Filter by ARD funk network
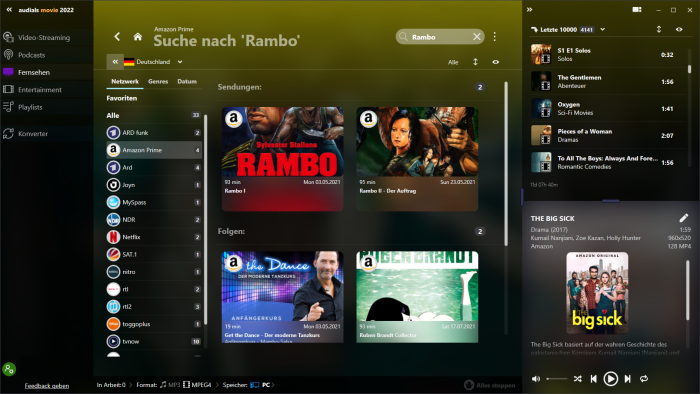The image size is (700, 394). 154,133
